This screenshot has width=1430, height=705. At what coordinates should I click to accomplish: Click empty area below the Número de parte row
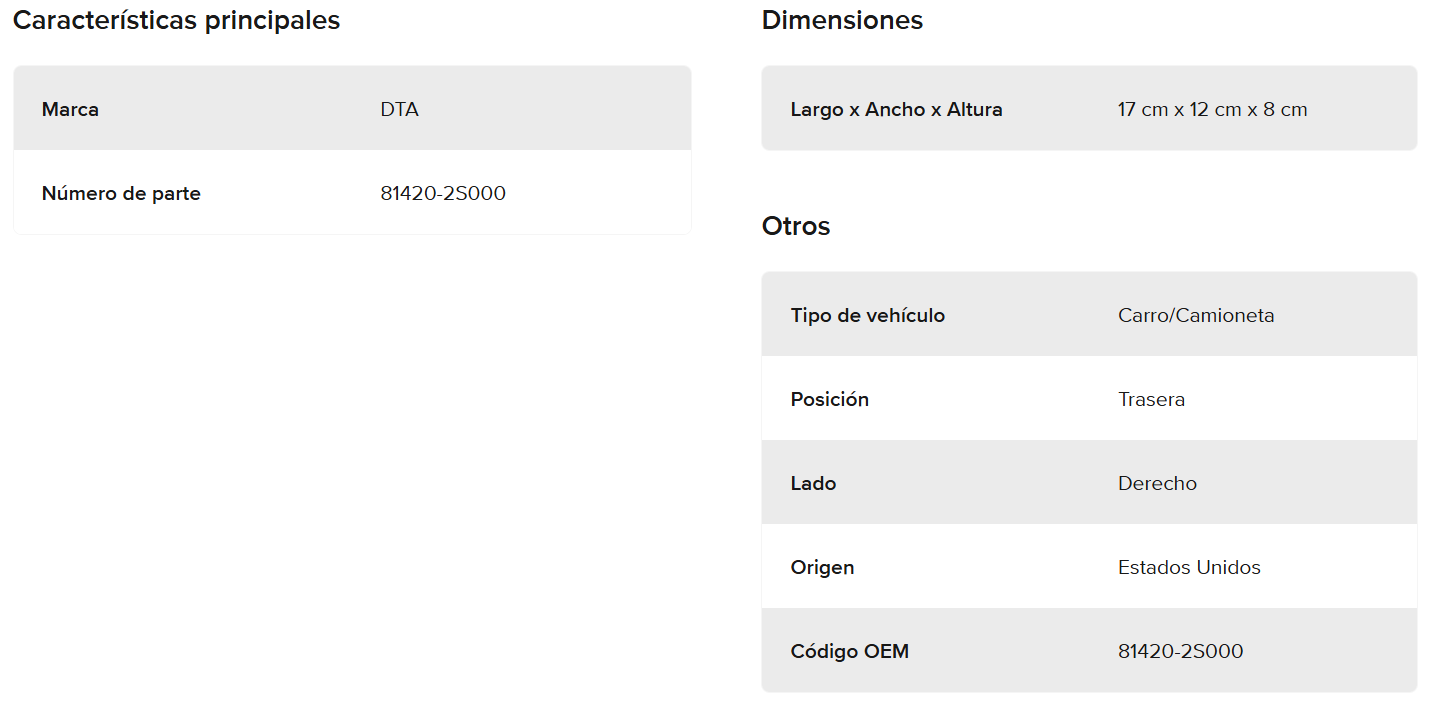pyautogui.click(x=350, y=450)
